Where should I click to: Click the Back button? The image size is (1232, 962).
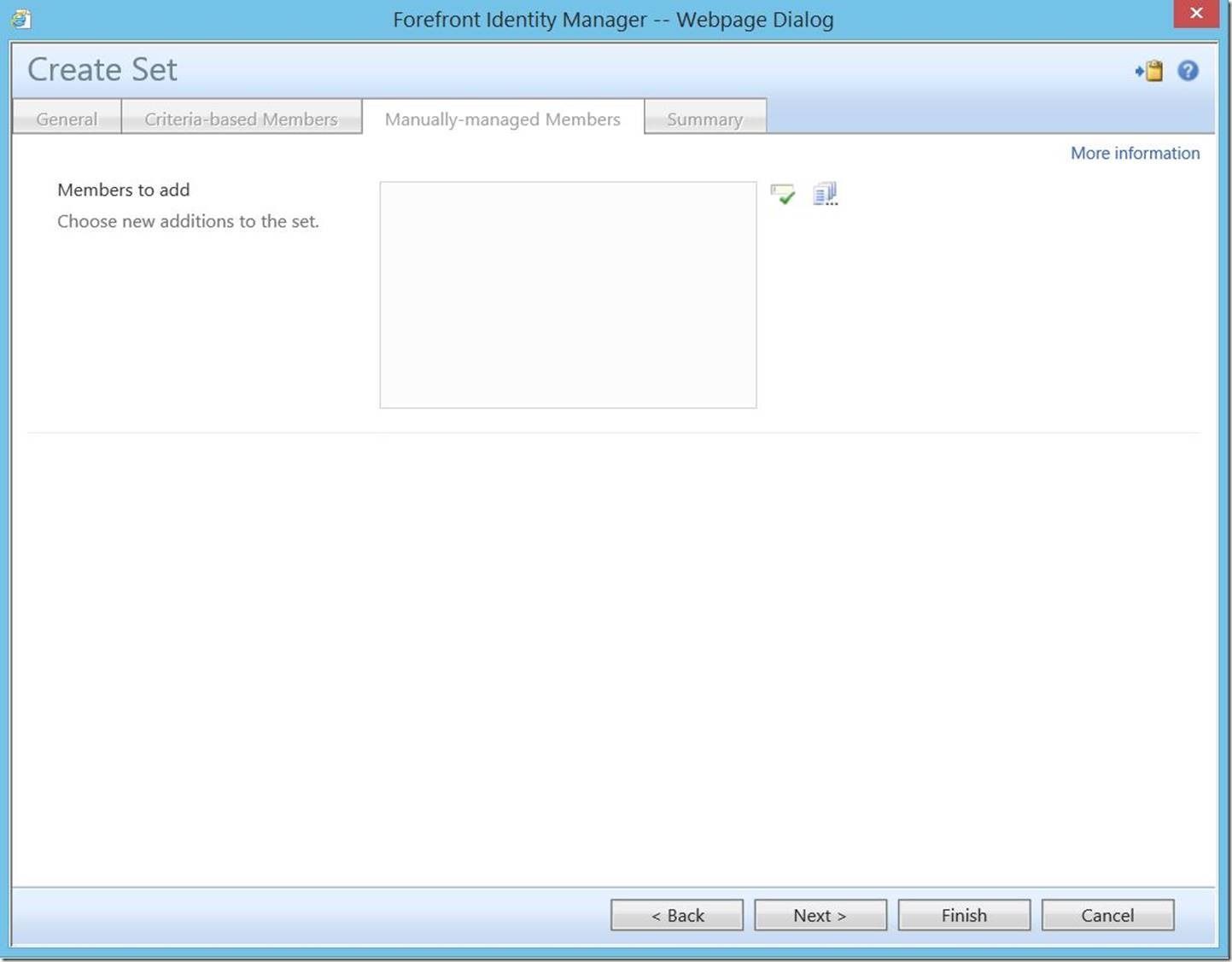[x=677, y=915]
